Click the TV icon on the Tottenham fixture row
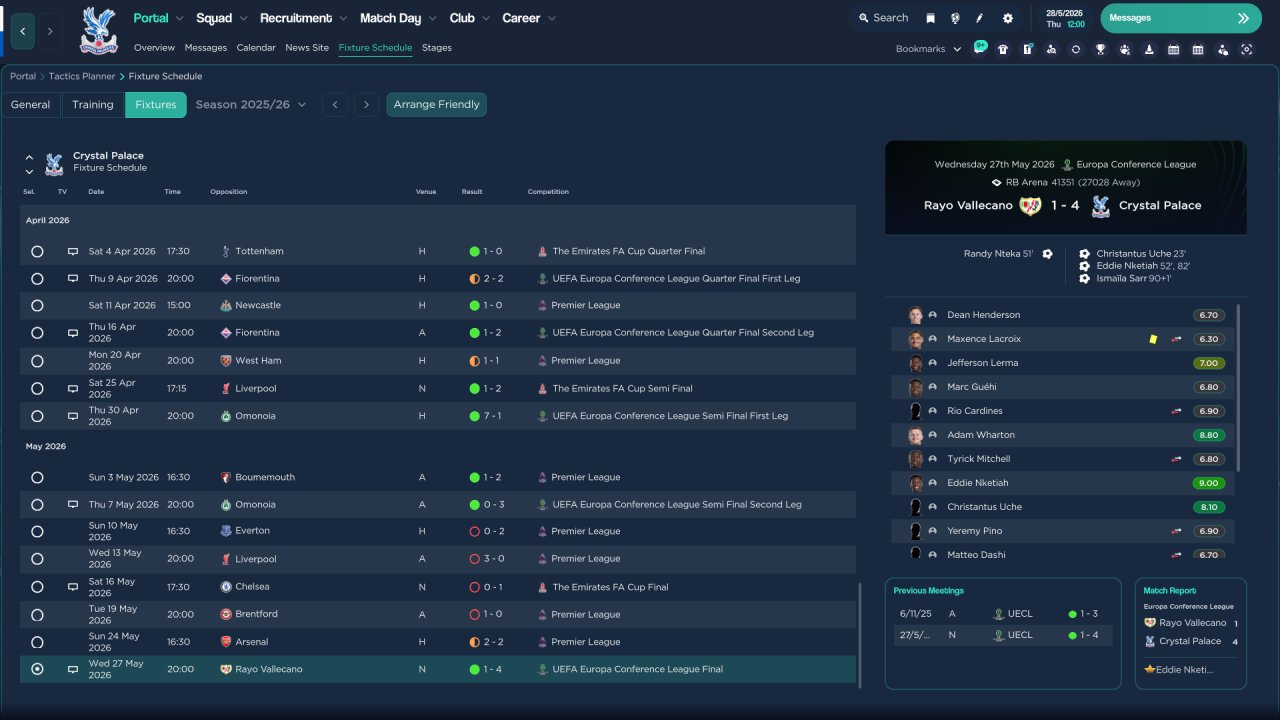The height and width of the screenshot is (720, 1280). tap(72, 252)
